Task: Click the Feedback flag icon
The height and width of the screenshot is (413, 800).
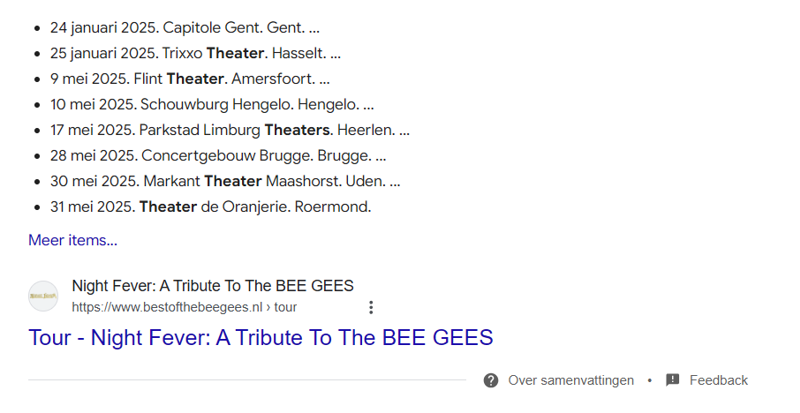Action: point(673,380)
